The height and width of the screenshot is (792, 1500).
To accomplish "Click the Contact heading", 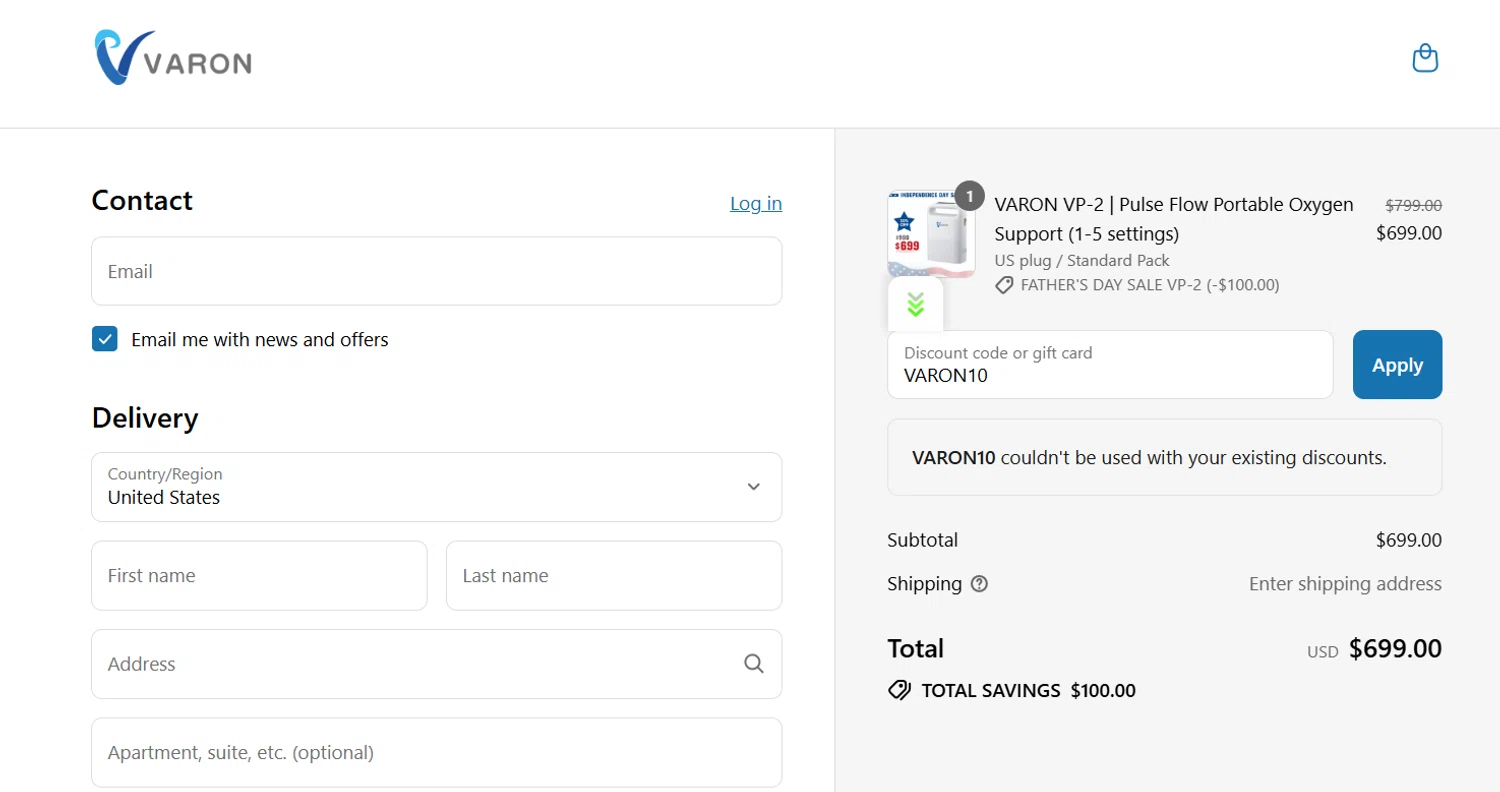I will point(142,201).
